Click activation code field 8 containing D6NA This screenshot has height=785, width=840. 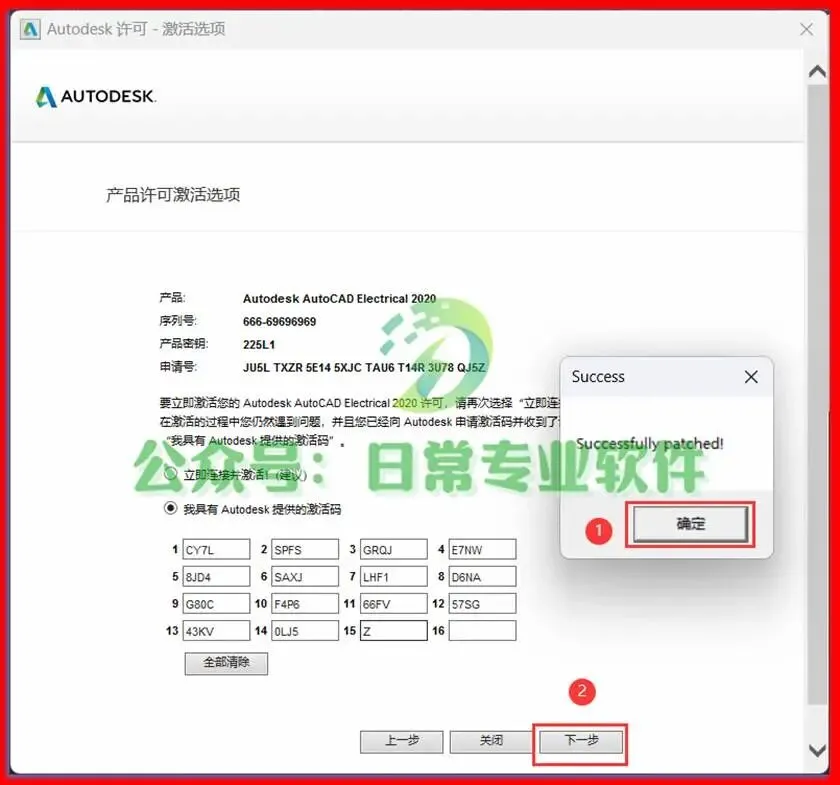(x=482, y=577)
